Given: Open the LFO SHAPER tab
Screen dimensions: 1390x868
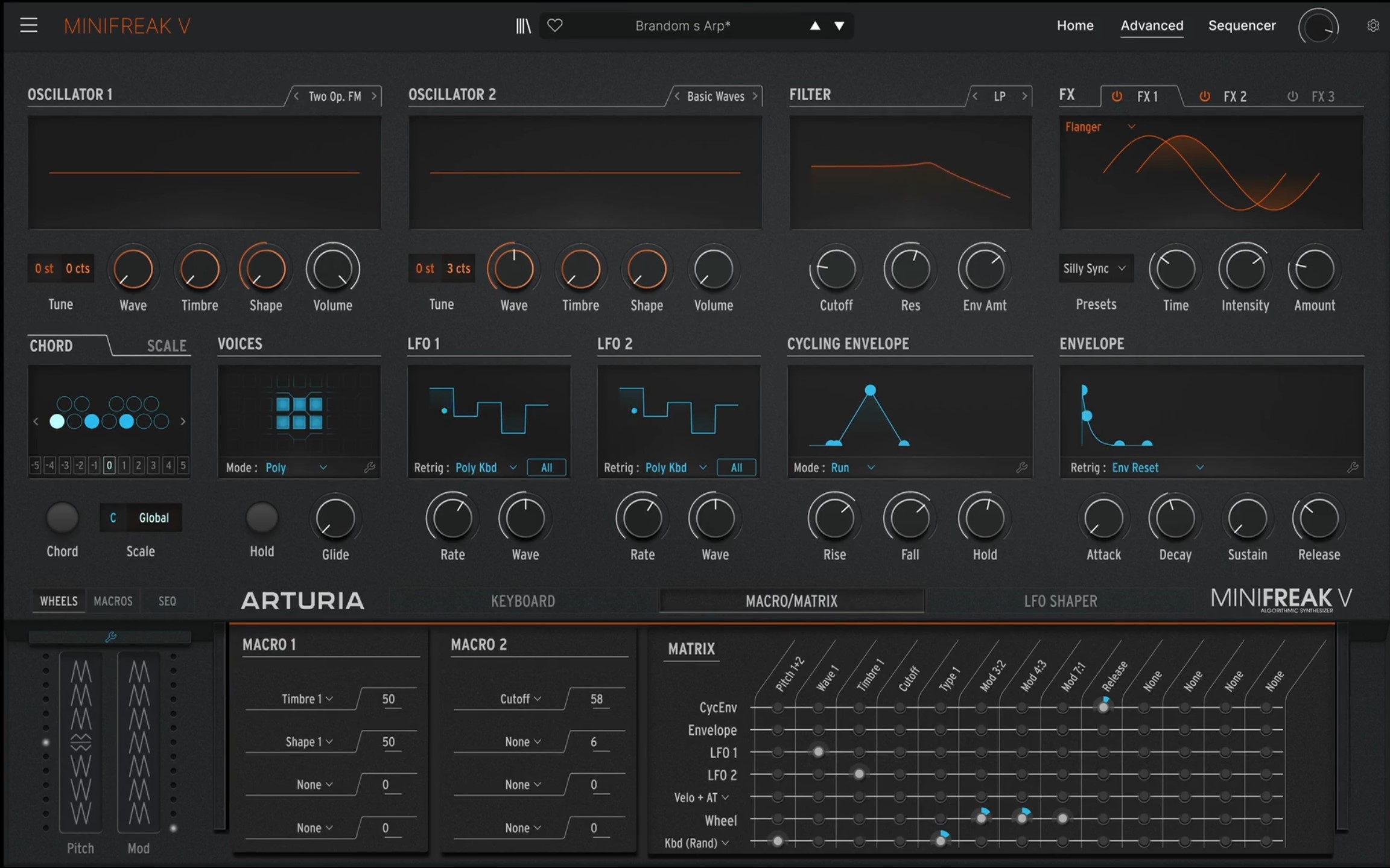Looking at the screenshot, I should 1060,601.
